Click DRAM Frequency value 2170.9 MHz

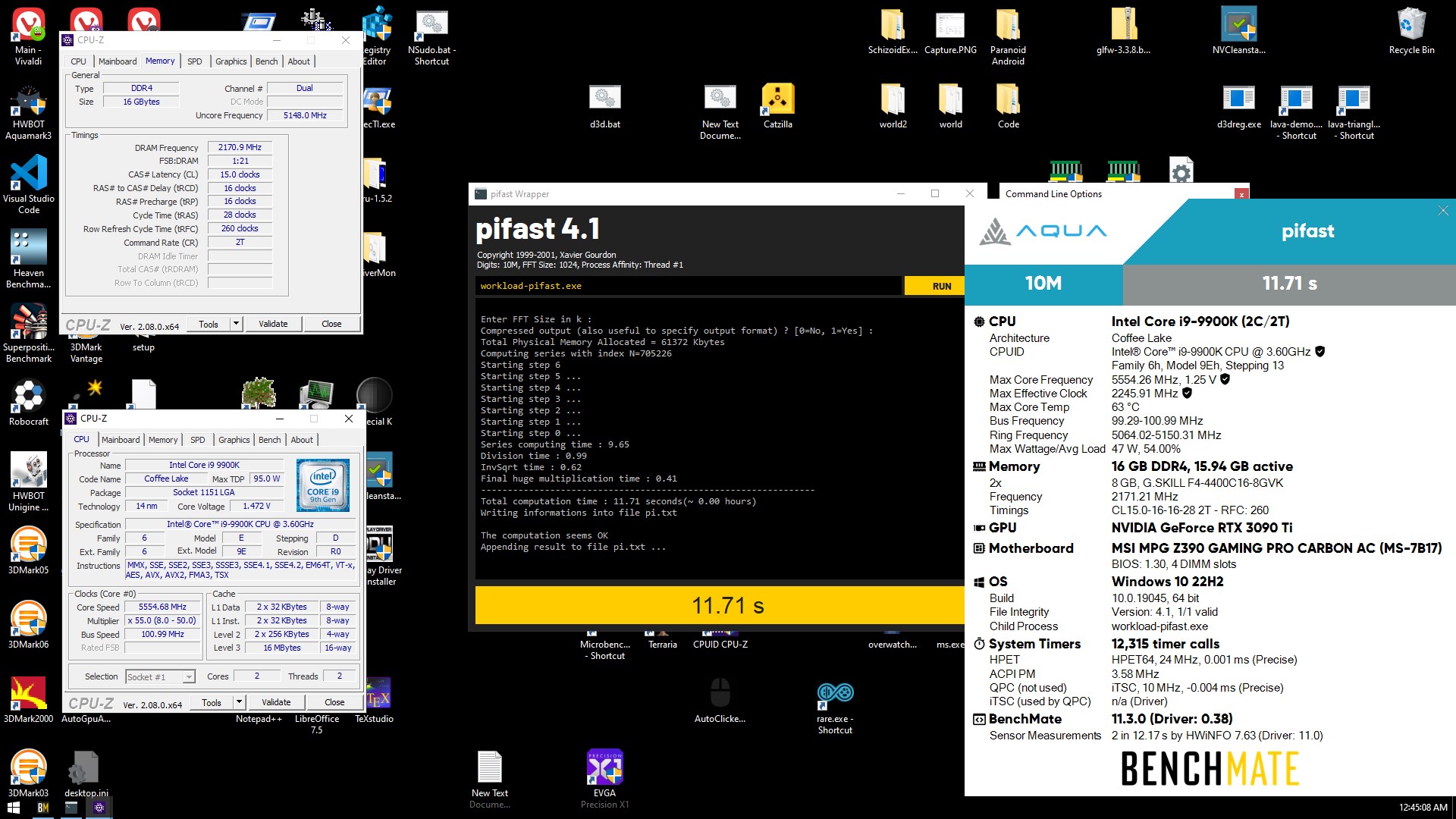click(x=240, y=147)
